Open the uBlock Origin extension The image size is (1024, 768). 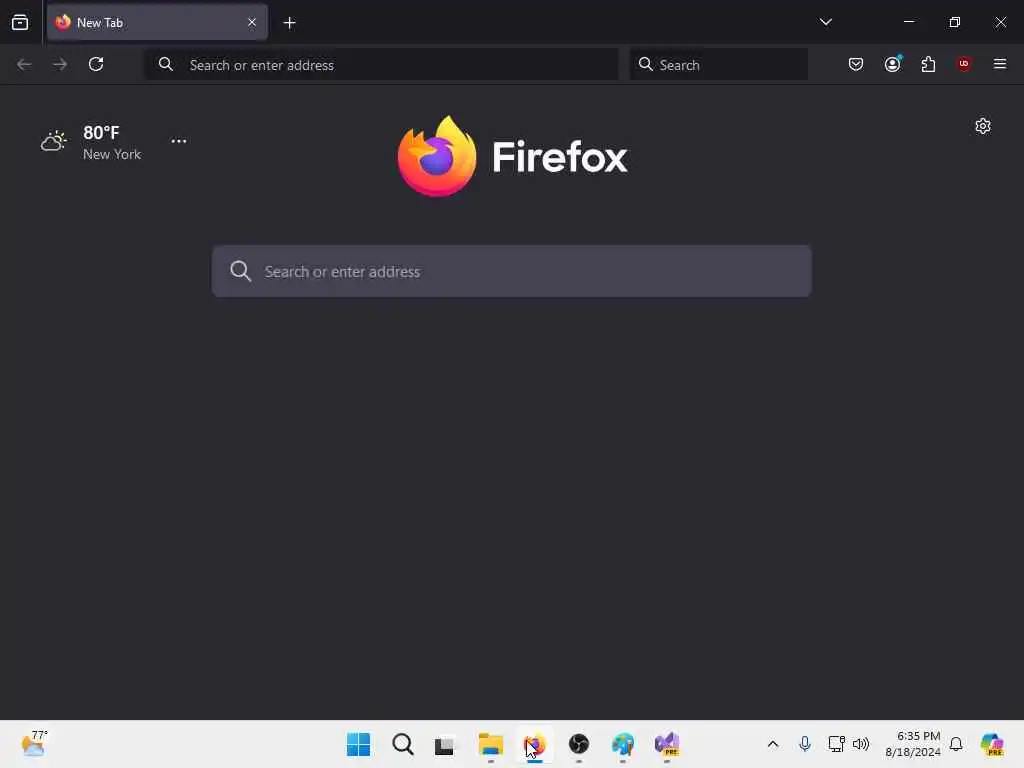[x=964, y=64]
